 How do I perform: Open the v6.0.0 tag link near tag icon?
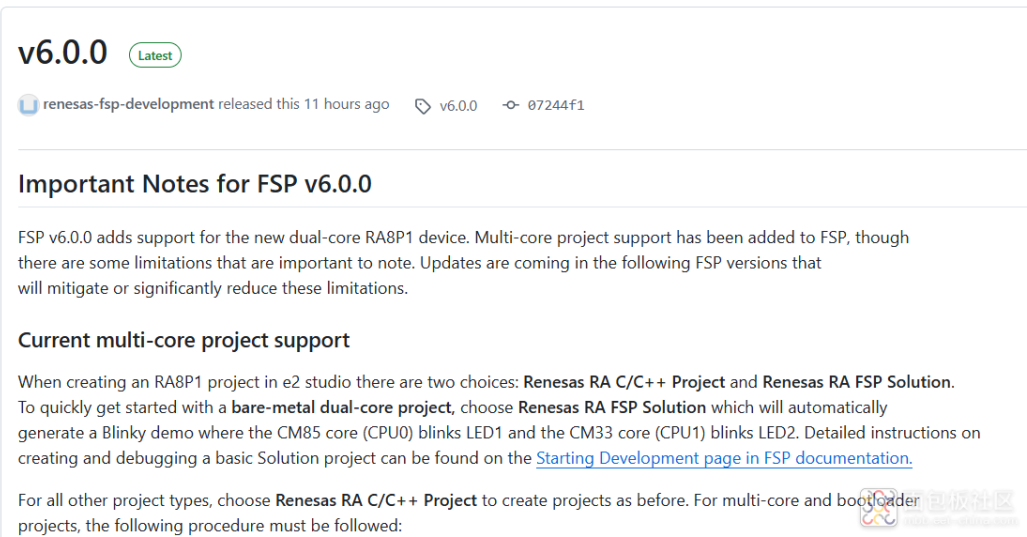coord(458,105)
